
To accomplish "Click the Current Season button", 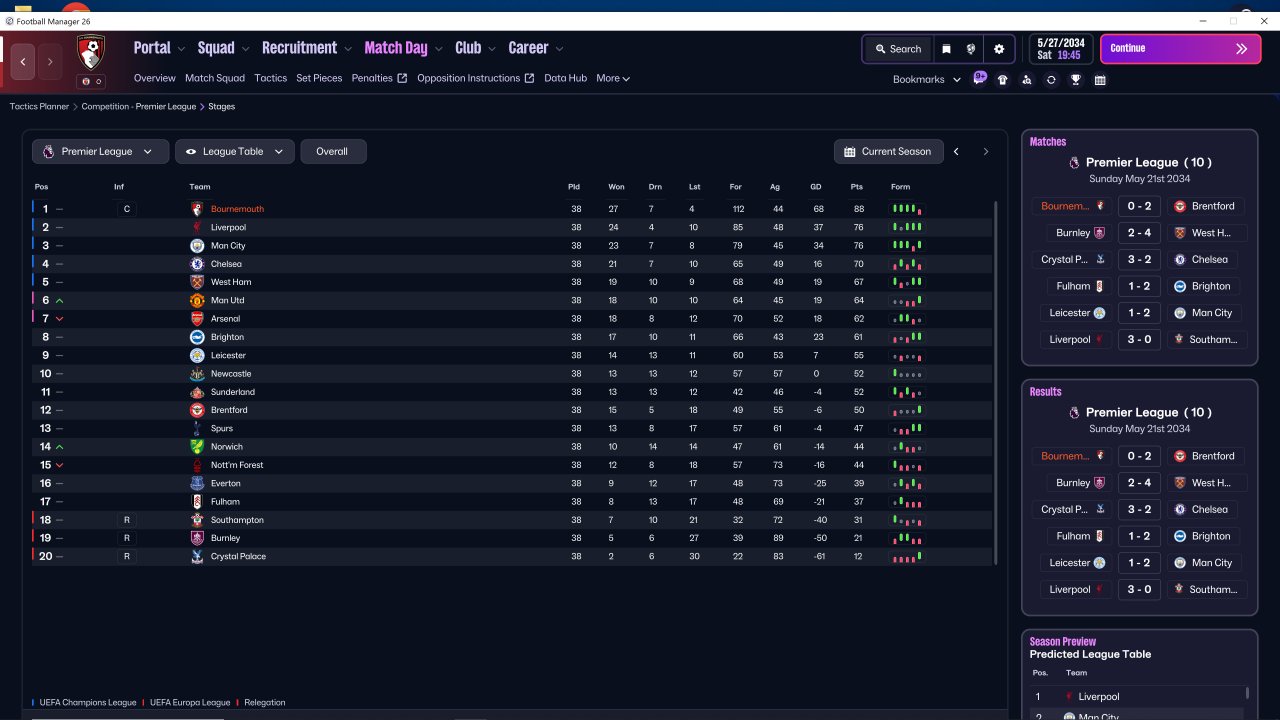I will (x=888, y=152).
